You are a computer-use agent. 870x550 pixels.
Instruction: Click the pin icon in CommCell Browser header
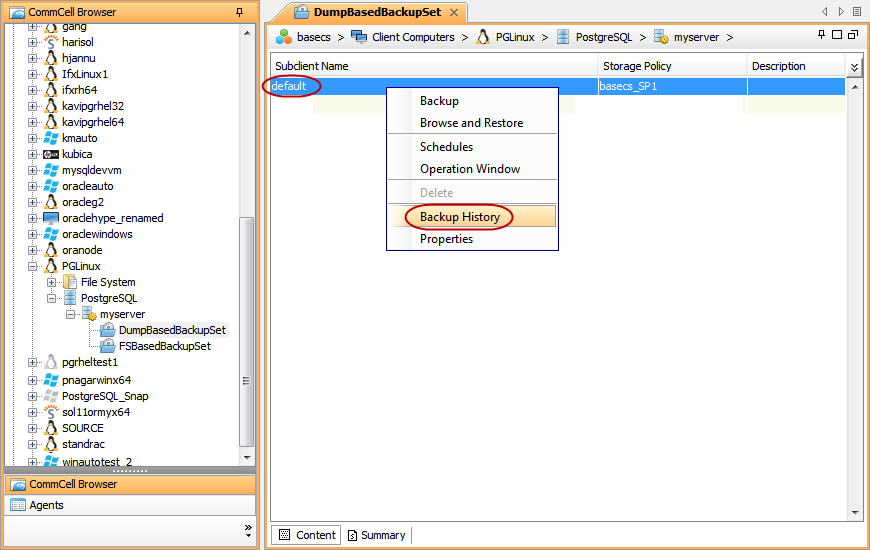238,11
